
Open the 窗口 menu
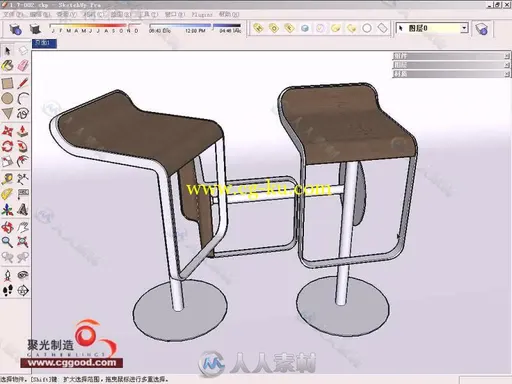[x=175, y=15]
